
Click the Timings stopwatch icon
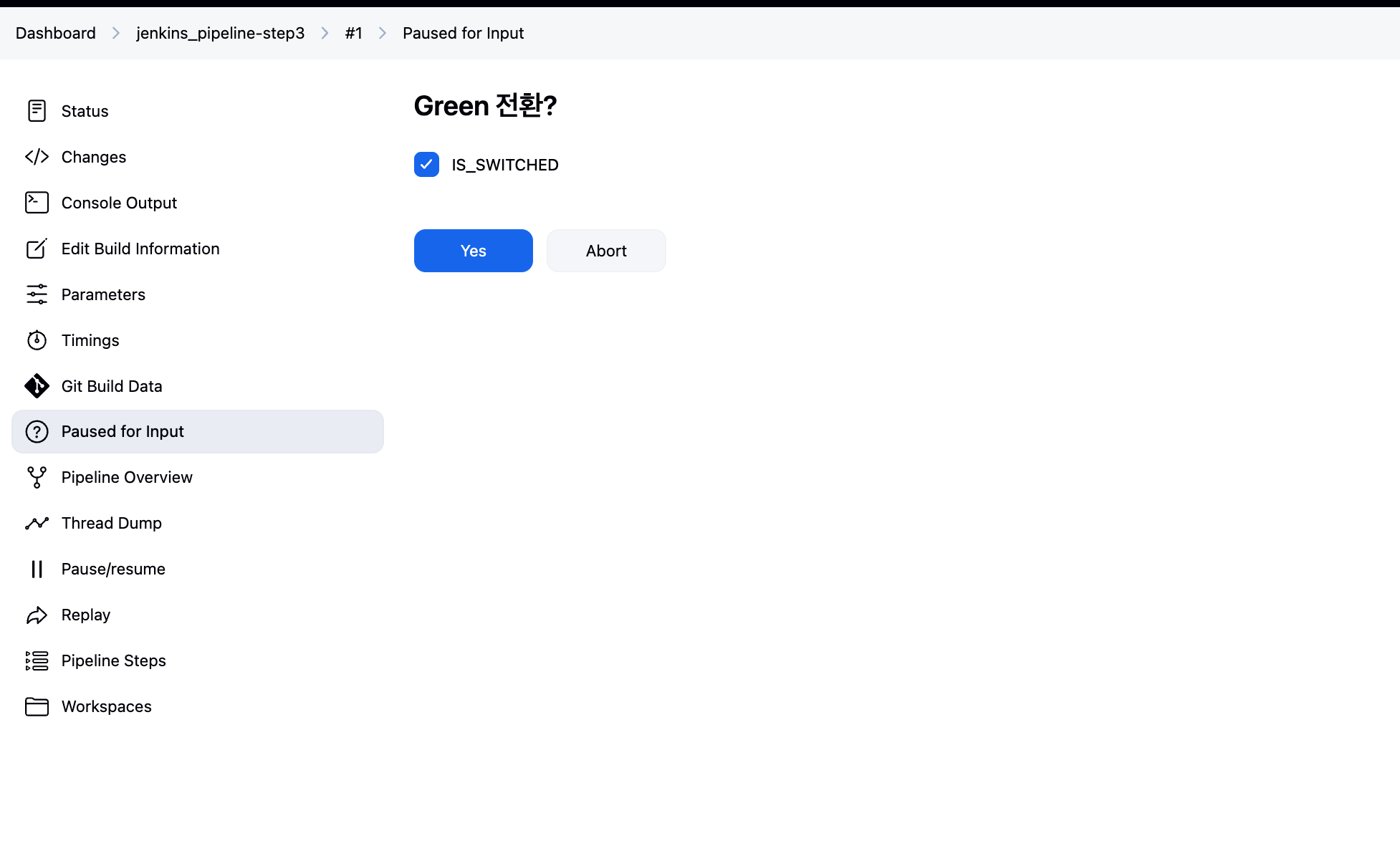37,340
